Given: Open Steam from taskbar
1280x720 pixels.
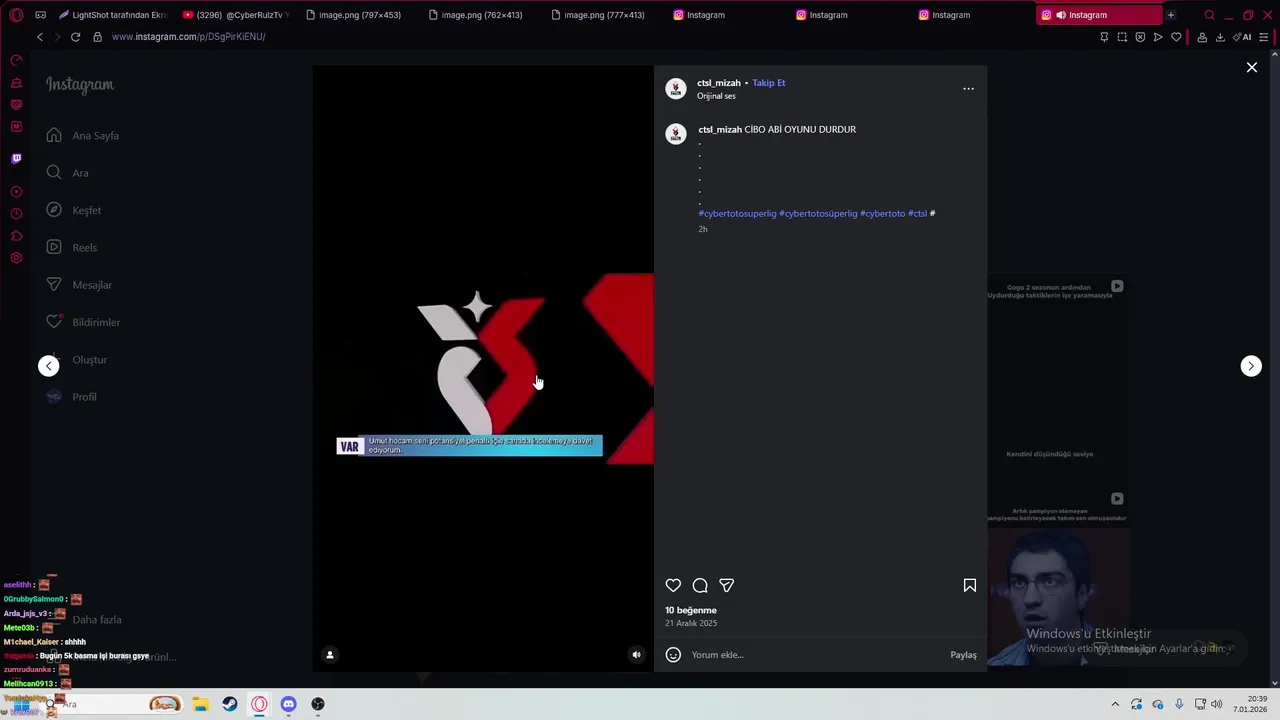Looking at the screenshot, I should tap(230, 704).
